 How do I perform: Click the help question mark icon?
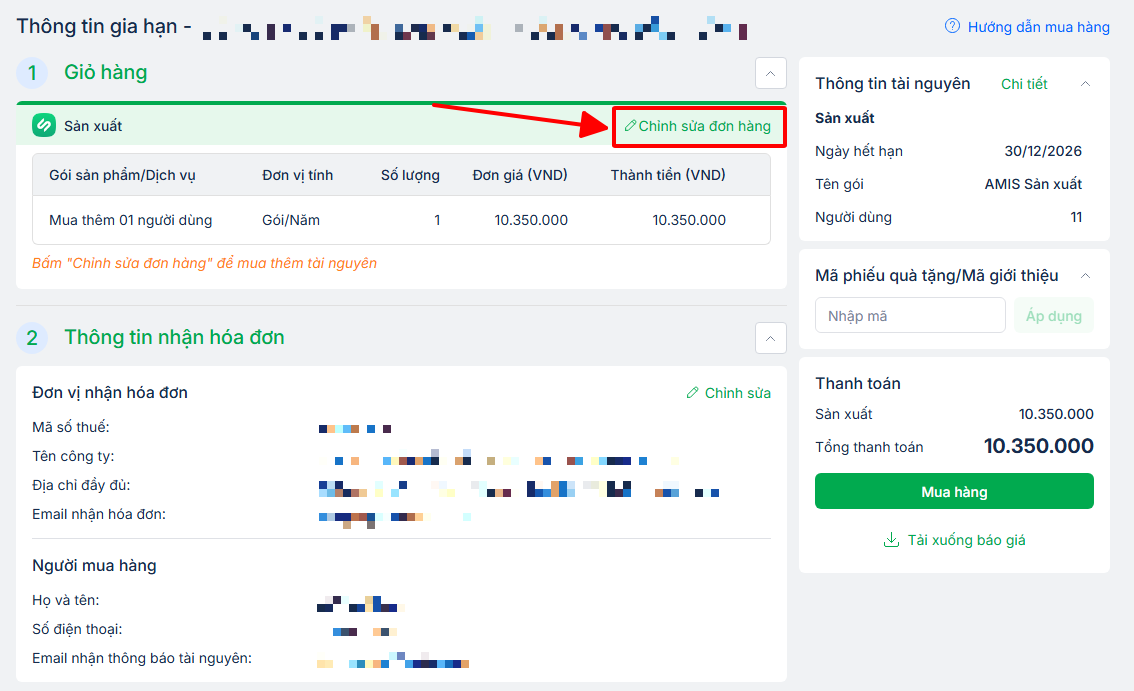click(952, 27)
